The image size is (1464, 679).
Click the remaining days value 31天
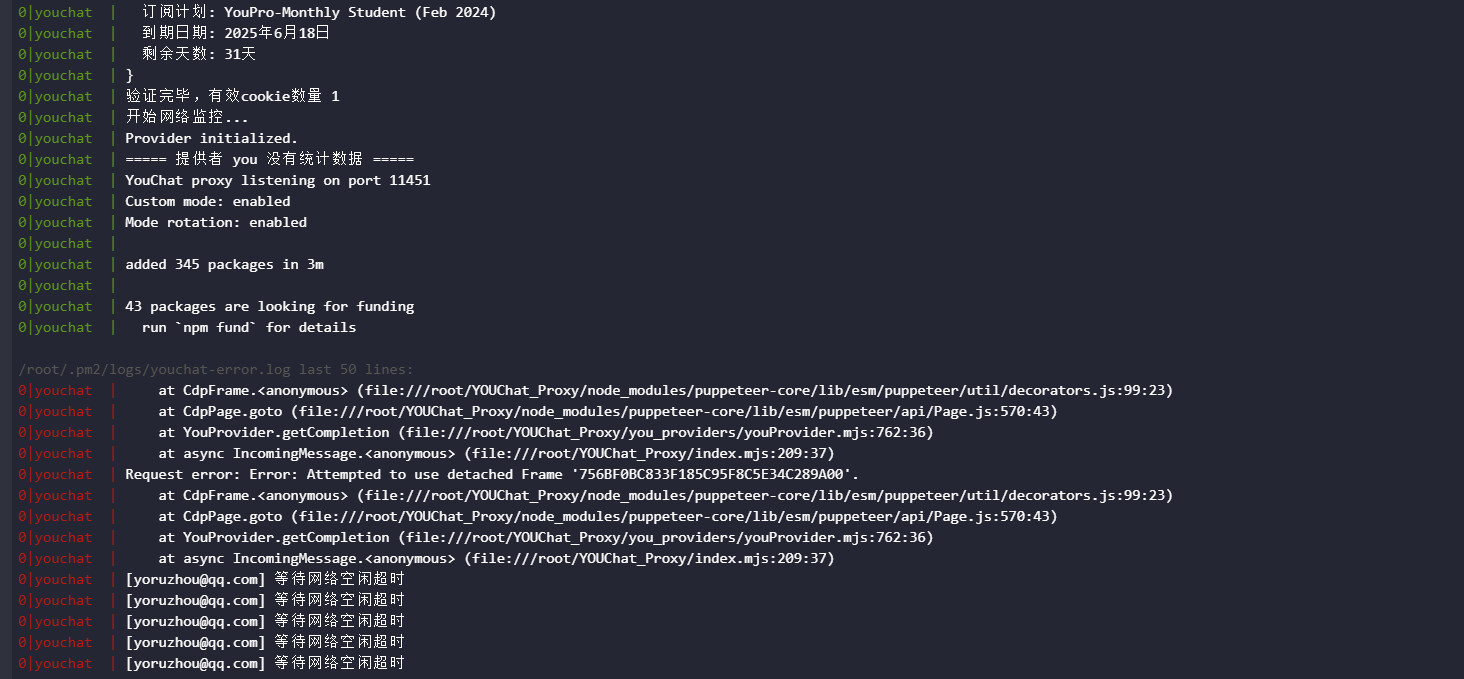point(240,54)
